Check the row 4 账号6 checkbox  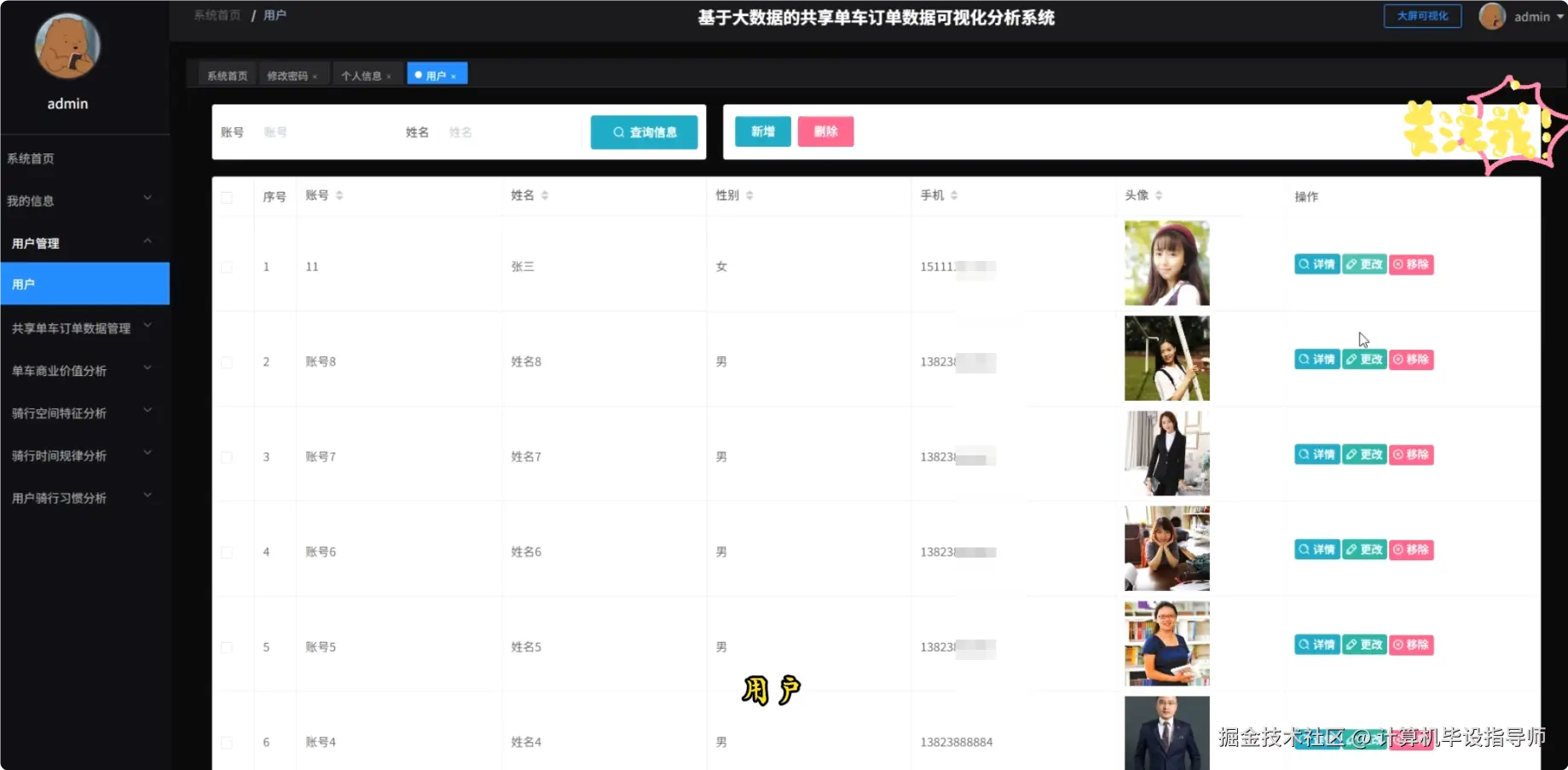[x=227, y=553]
